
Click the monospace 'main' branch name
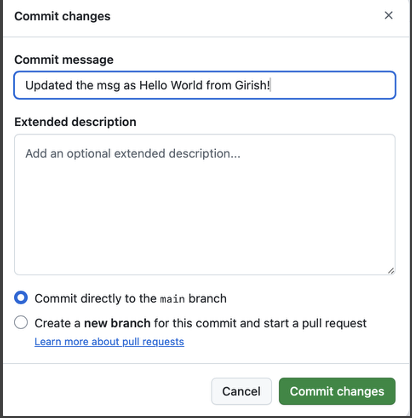[172, 299]
